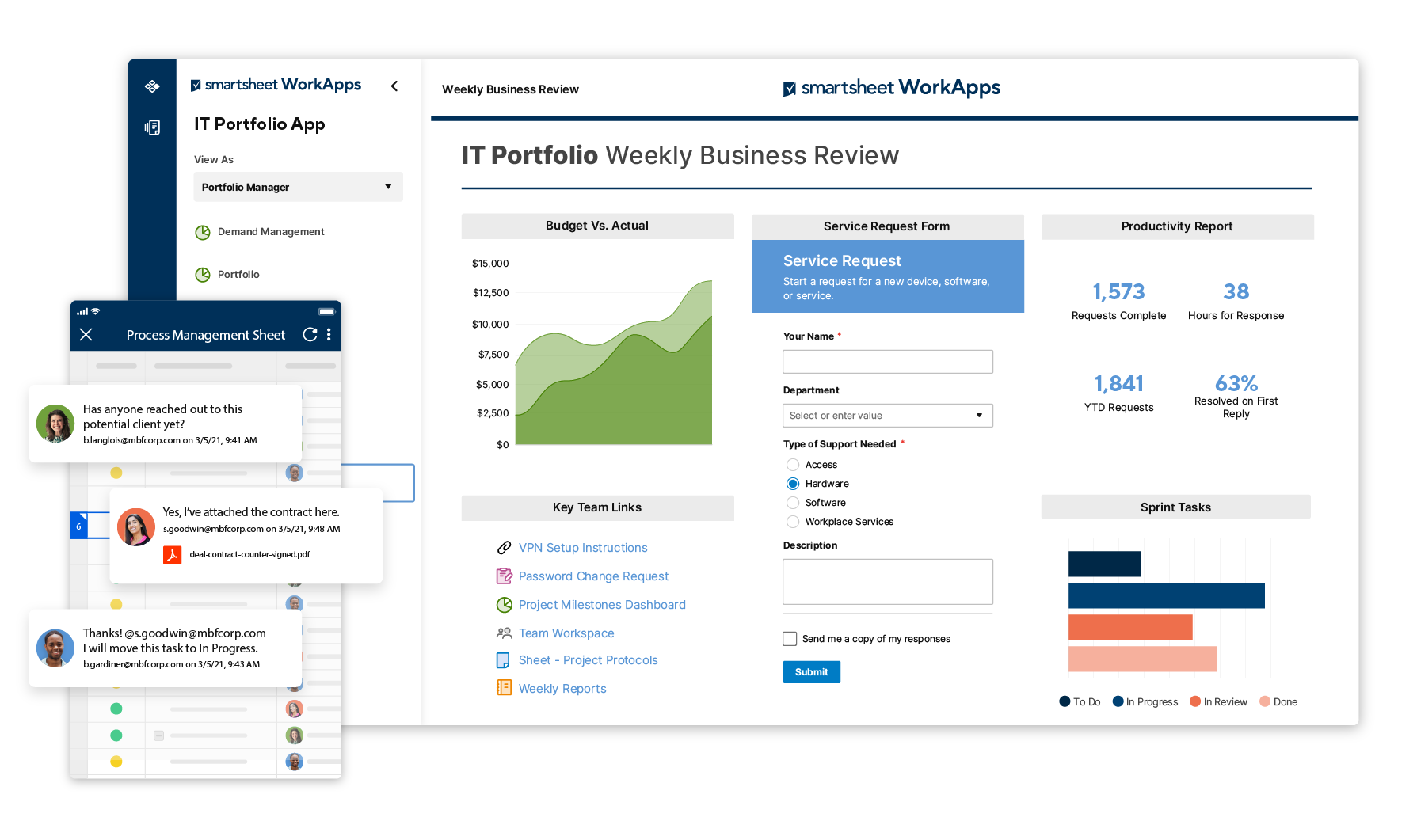Select the Software radio option

point(793,503)
